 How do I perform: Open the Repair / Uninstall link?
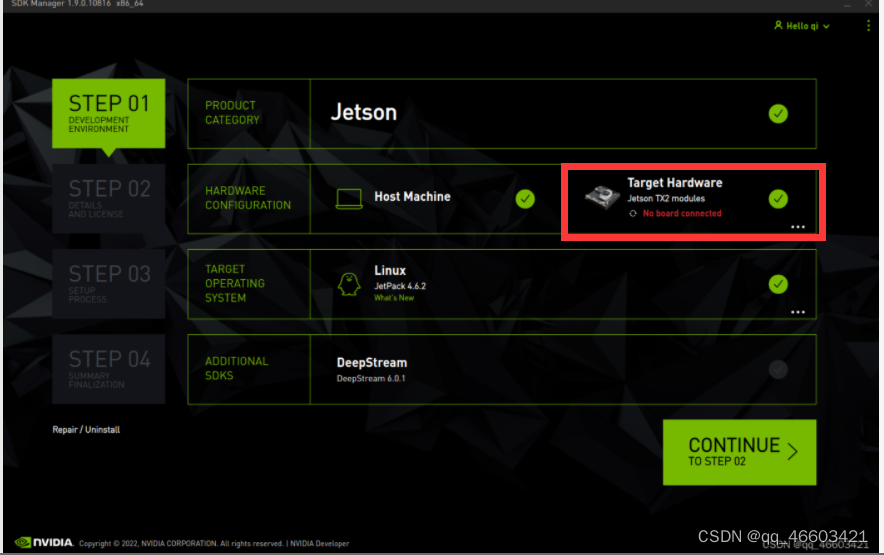point(86,430)
